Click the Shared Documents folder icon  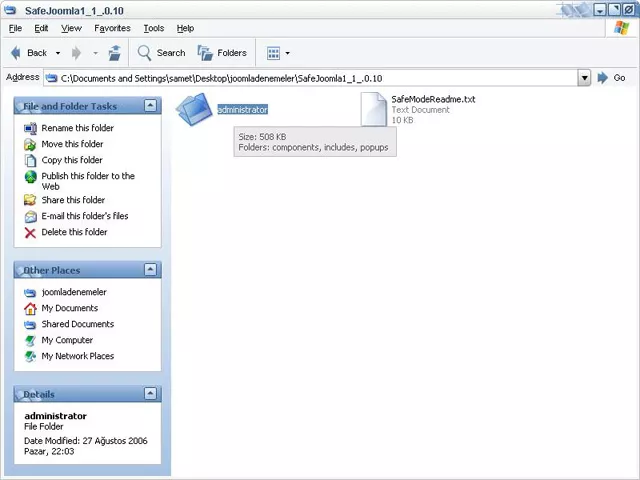(30, 324)
